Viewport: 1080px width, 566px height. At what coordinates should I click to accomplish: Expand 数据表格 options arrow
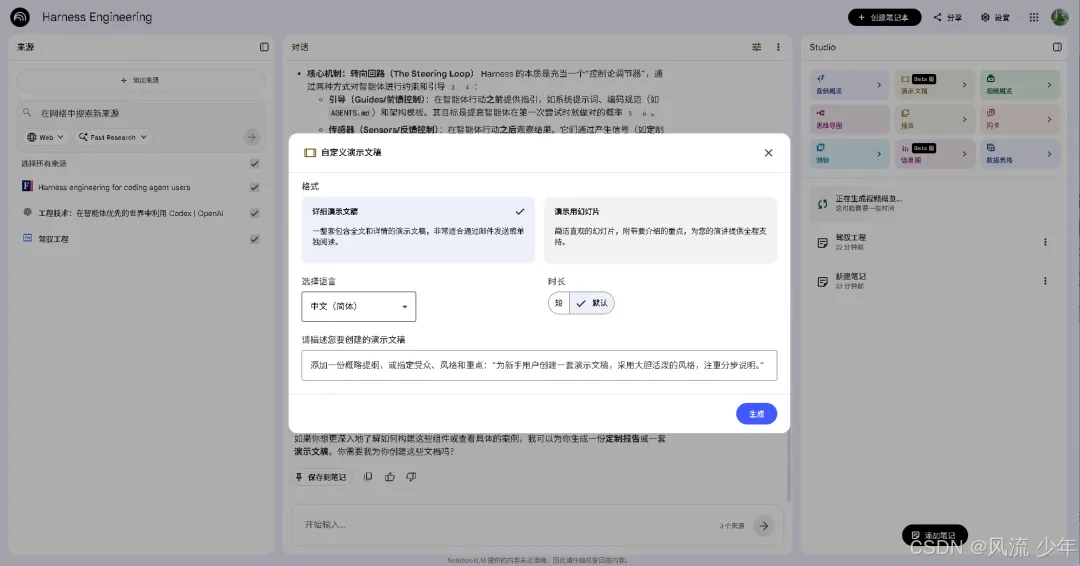pos(1049,154)
